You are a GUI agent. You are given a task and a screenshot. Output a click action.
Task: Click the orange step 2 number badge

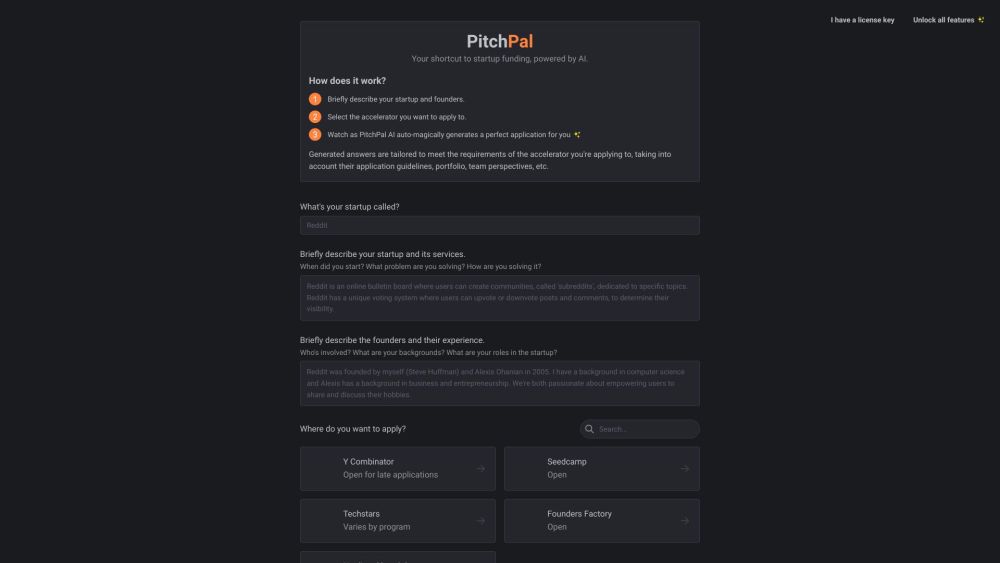(315, 117)
